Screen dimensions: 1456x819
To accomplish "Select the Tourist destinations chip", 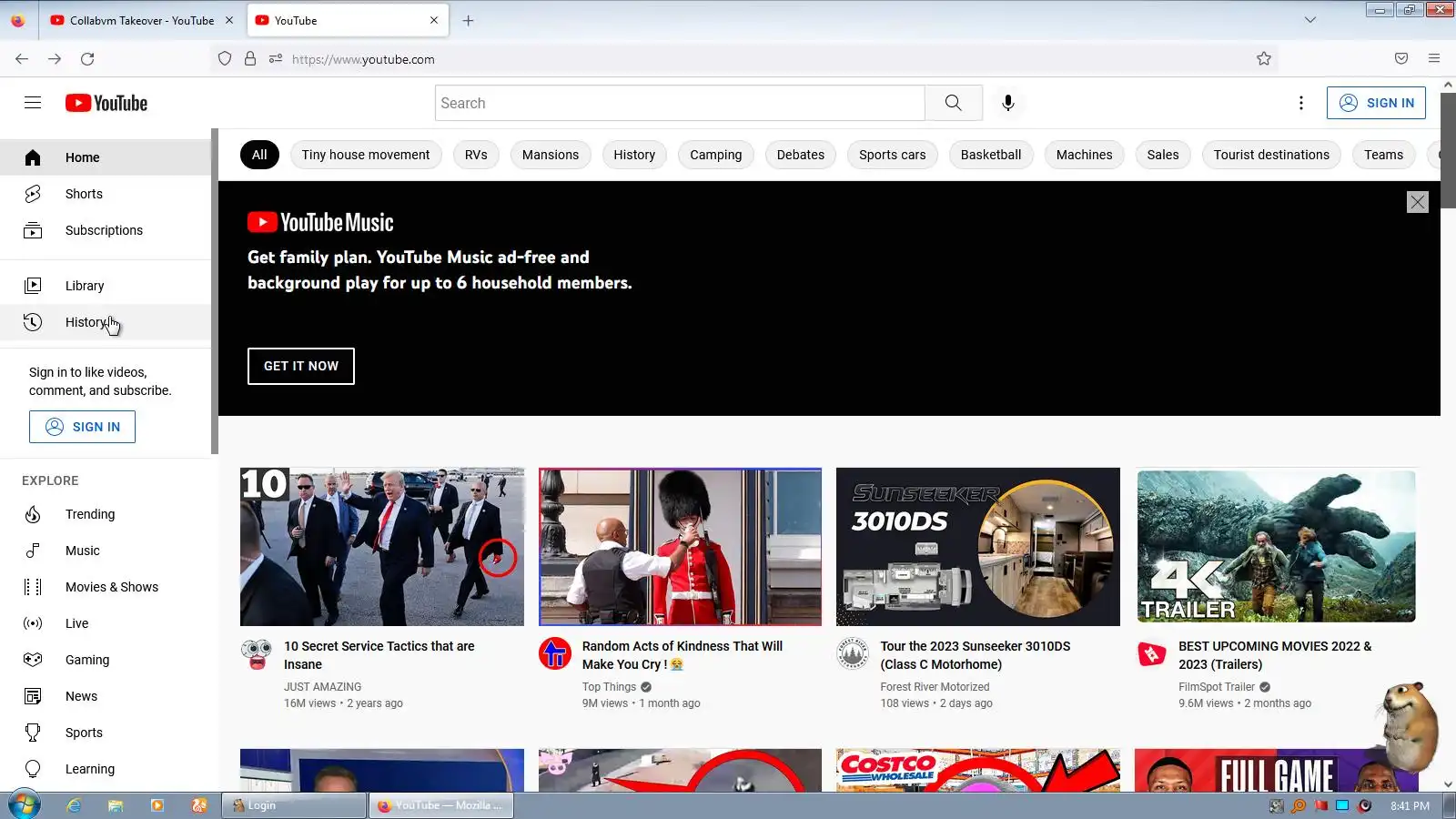I will click(1271, 155).
